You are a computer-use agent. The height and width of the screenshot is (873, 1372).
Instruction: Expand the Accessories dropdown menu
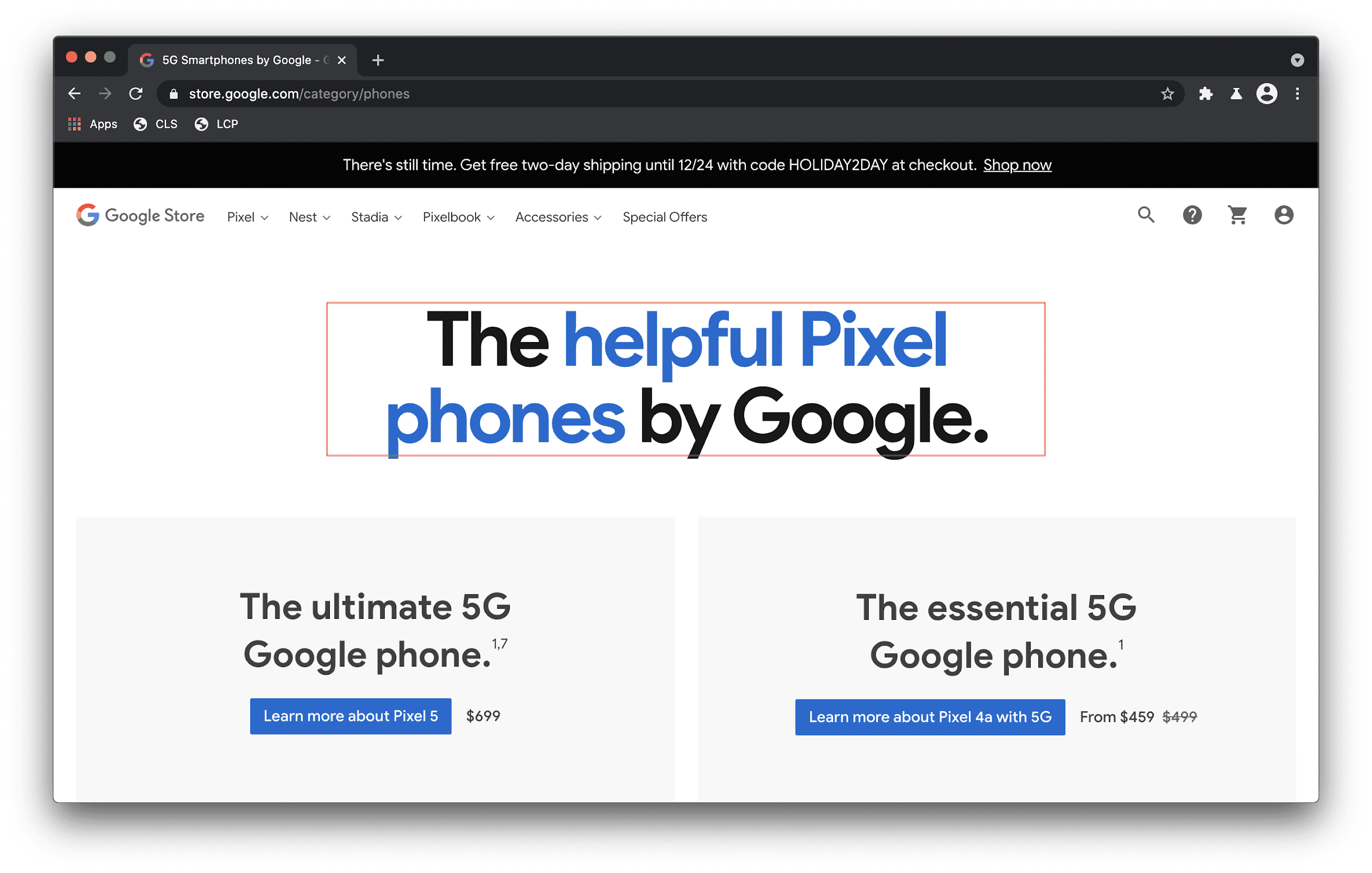point(557,217)
